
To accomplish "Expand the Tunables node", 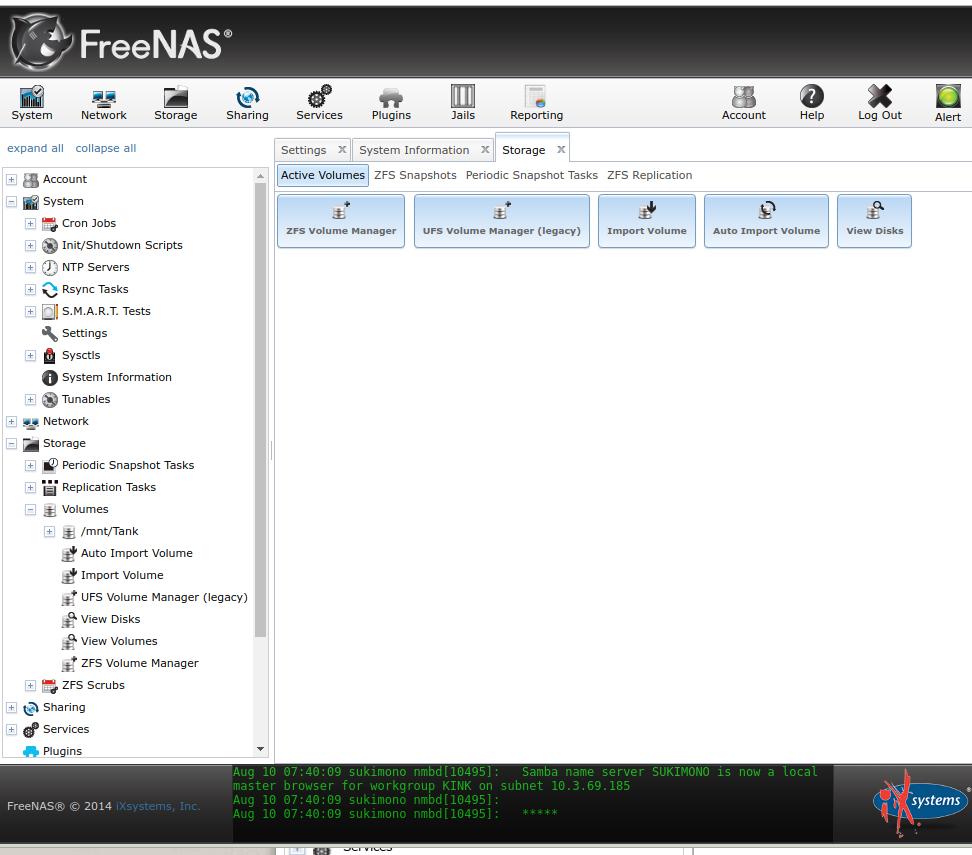I will click(30, 399).
